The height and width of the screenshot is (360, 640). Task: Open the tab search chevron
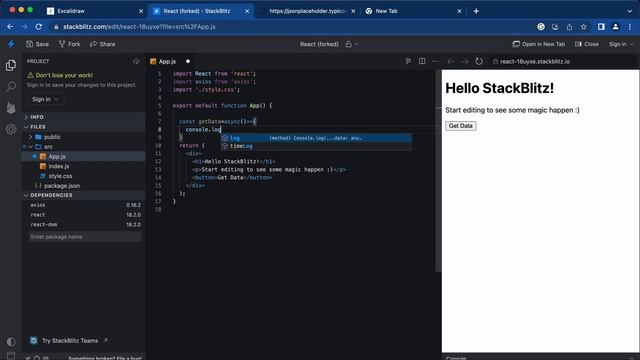630,11
